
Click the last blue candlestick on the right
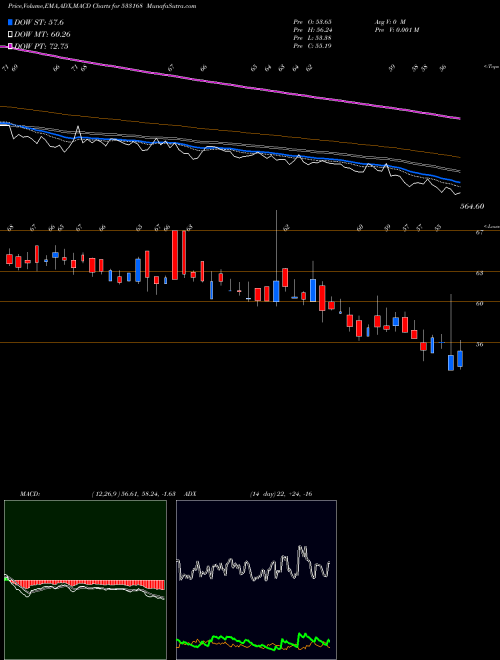[460, 359]
